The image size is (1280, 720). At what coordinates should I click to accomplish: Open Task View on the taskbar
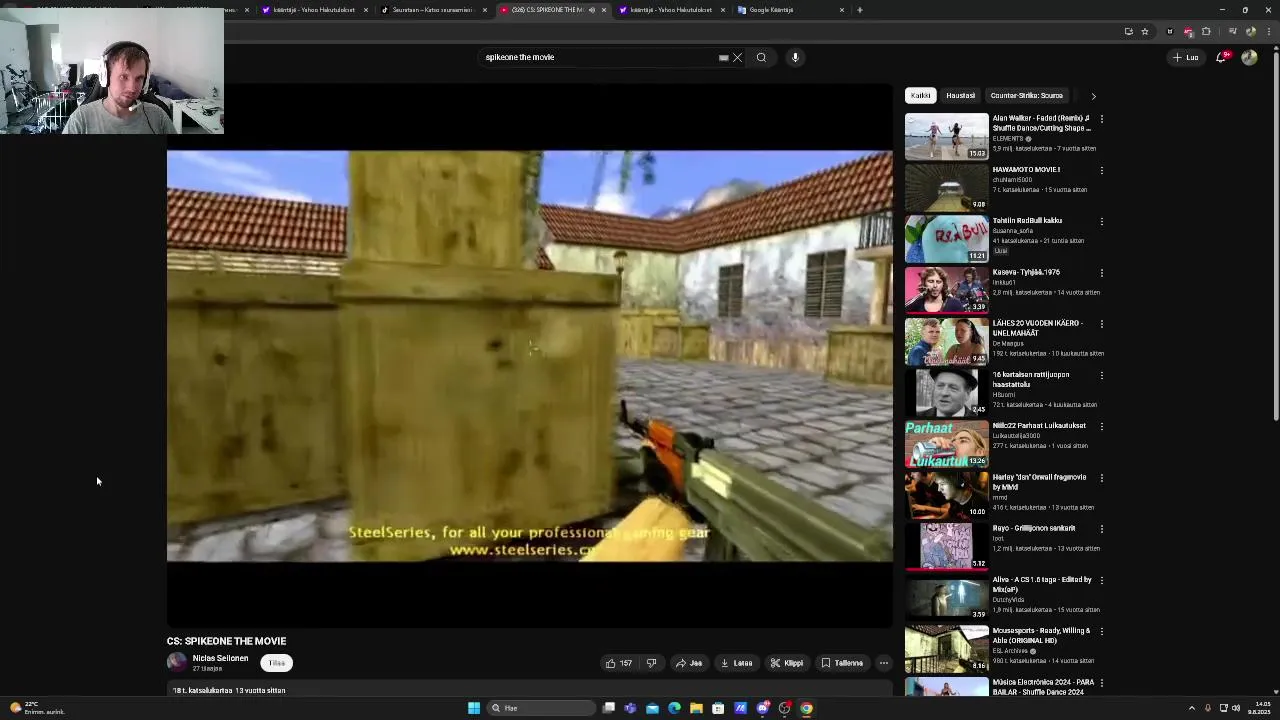coord(608,708)
